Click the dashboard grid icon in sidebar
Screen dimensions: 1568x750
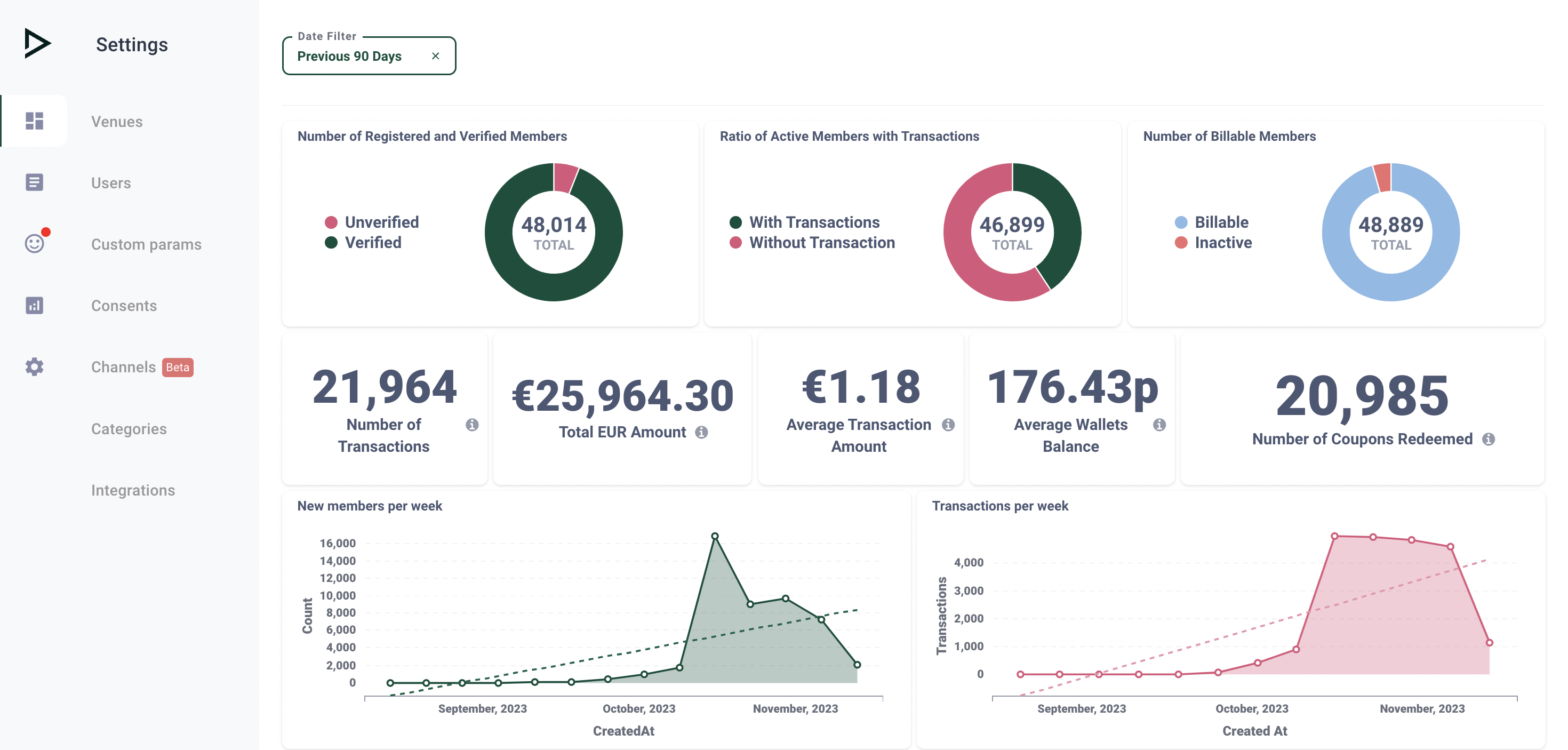[x=34, y=121]
